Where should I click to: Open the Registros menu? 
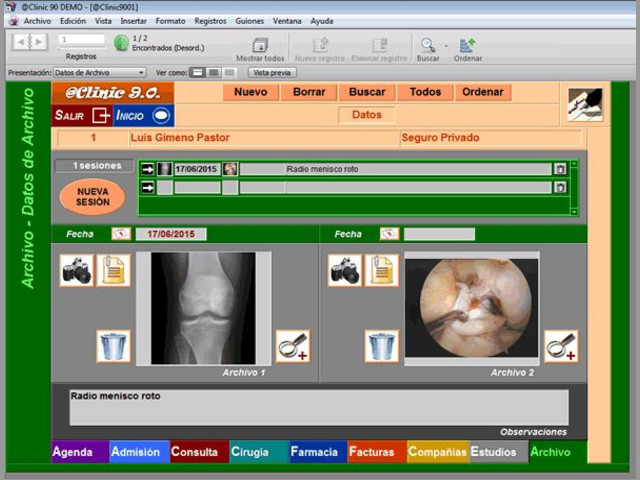[210, 21]
